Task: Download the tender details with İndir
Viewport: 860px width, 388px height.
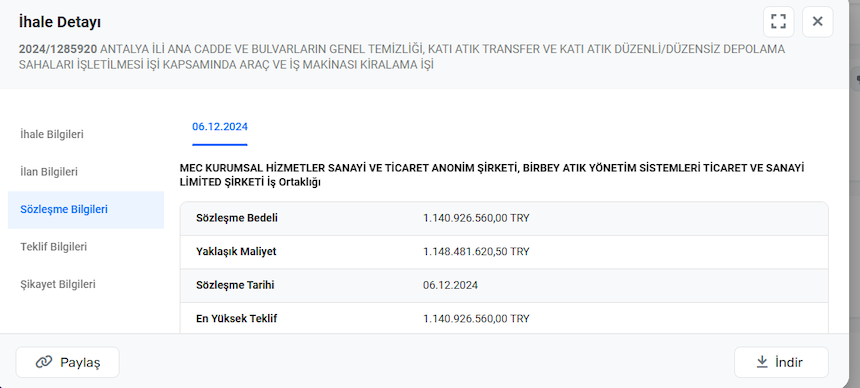Action: pyautogui.click(x=781, y=362)
